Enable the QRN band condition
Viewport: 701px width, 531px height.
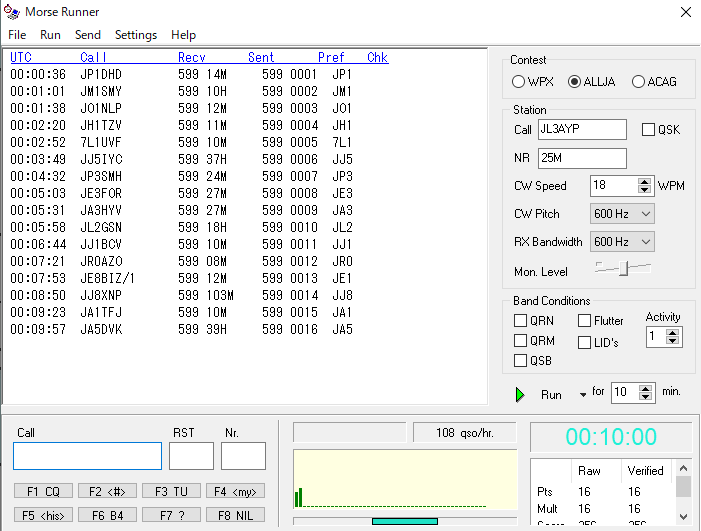coord(520,320)
